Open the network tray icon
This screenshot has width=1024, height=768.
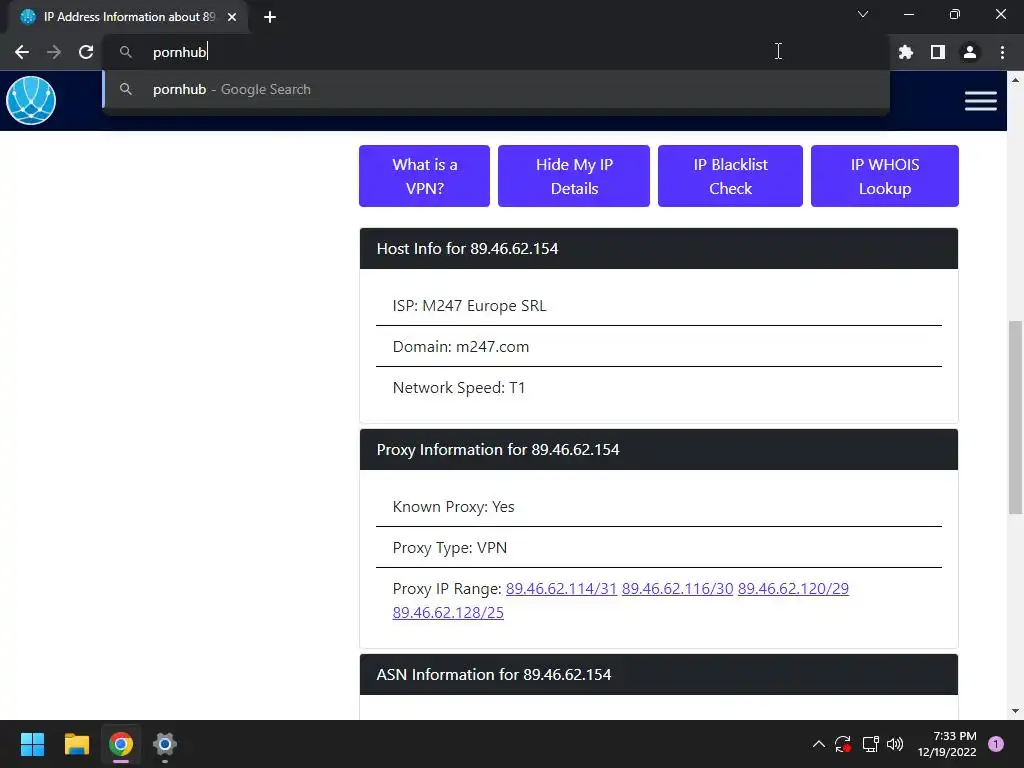point(870,744)
